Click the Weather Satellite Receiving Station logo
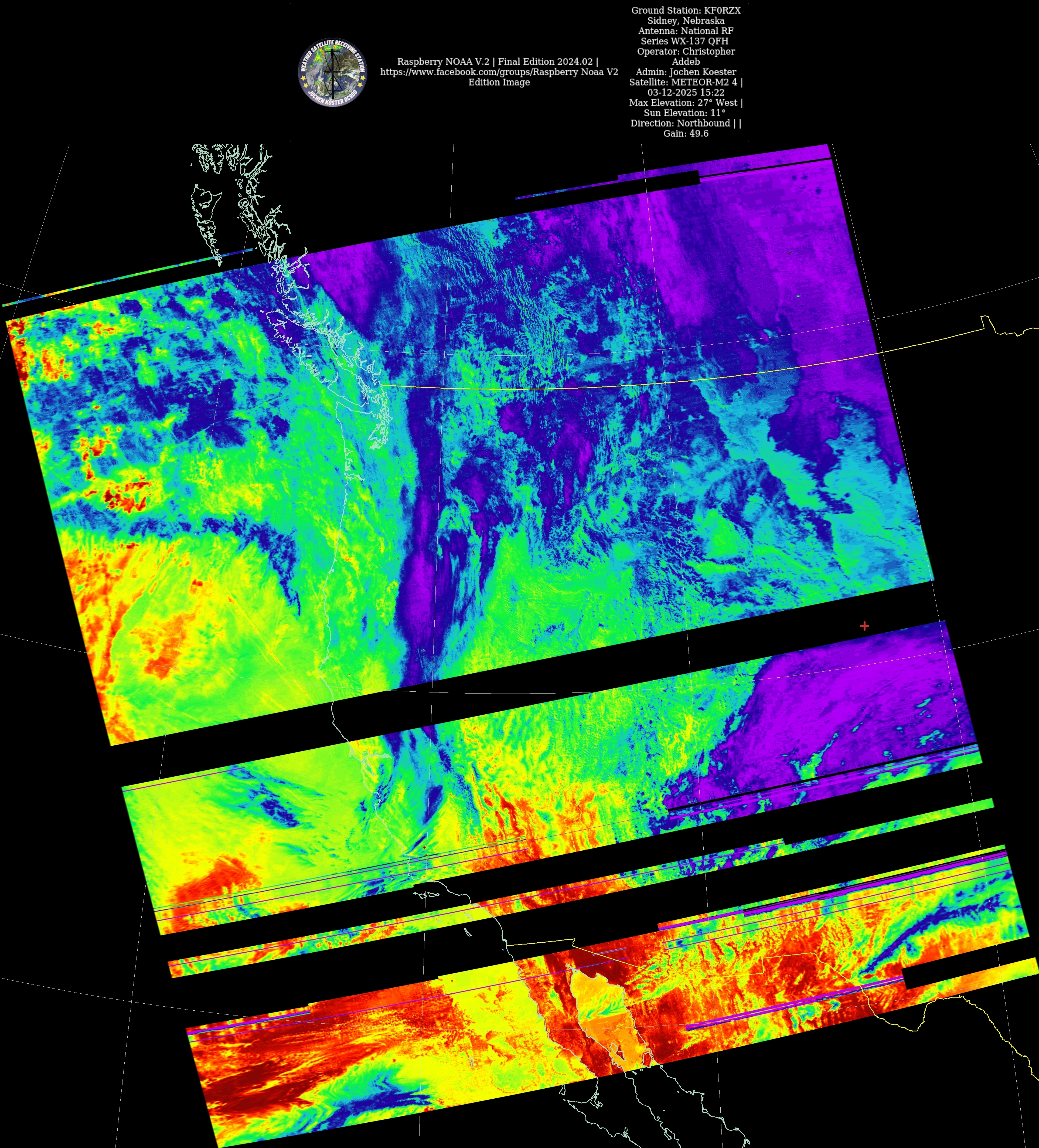The height and width of the screenshot is (1148, 1039). point(332,72)
